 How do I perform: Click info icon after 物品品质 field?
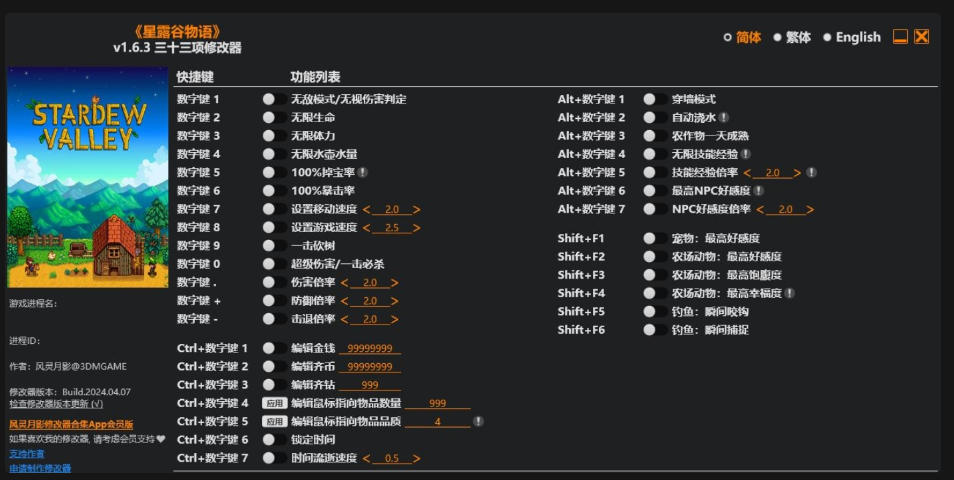pyautogui.click(x=478, y=421)
